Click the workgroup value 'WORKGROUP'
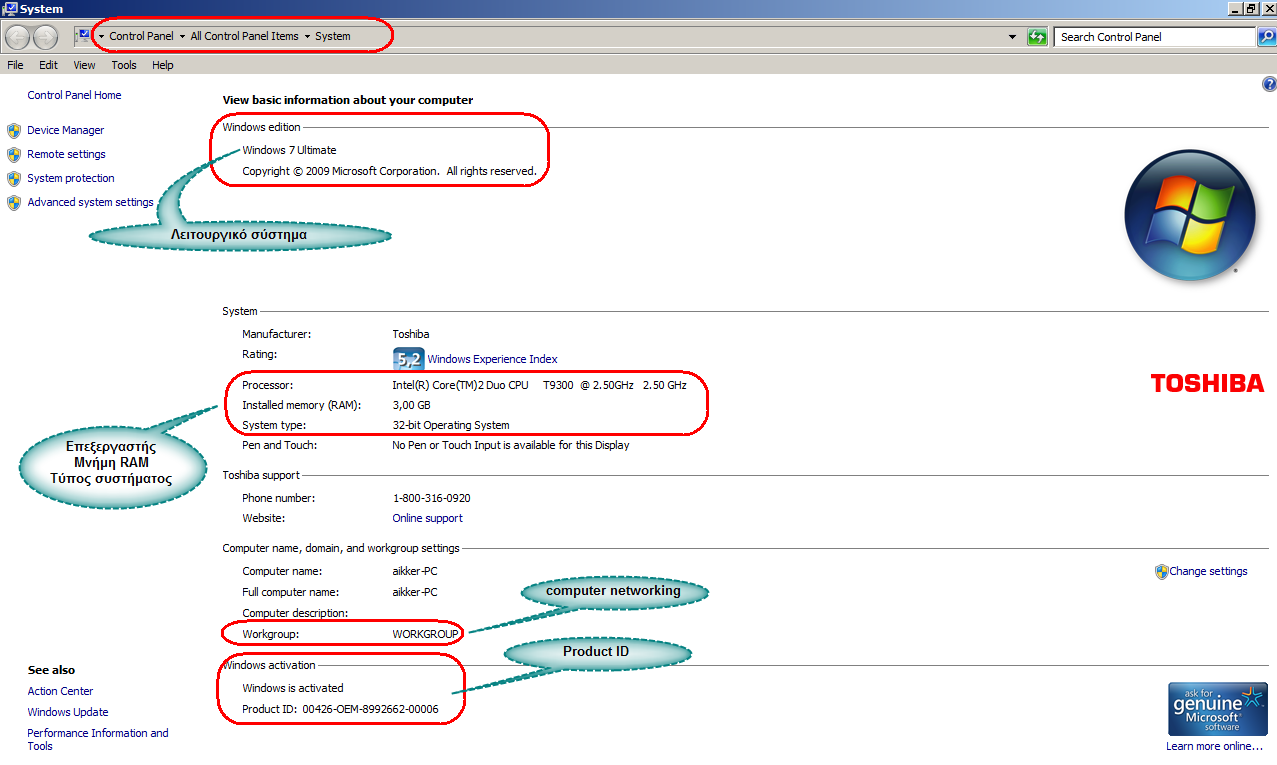 426,634
